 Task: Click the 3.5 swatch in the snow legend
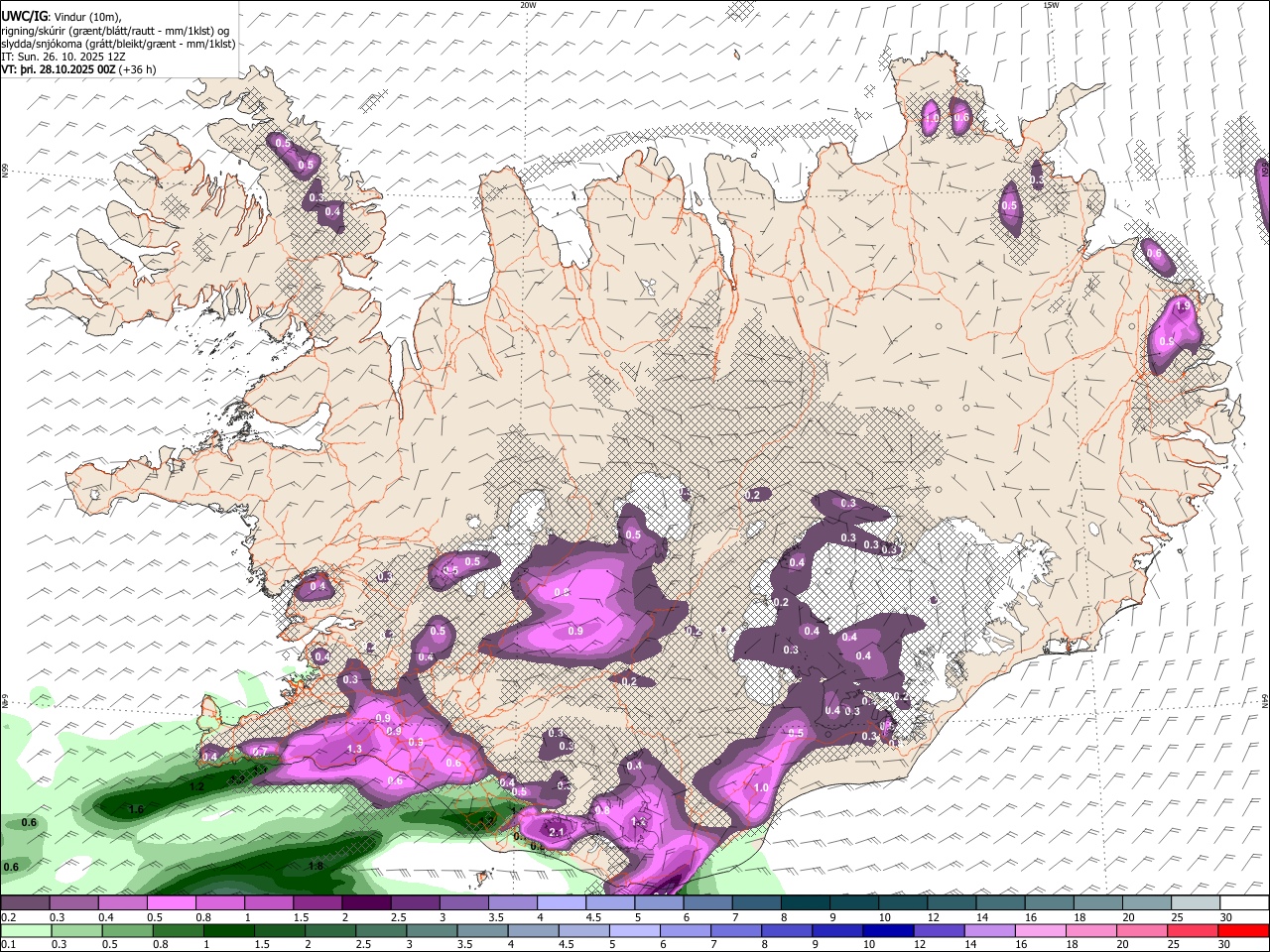pos(513,902)
